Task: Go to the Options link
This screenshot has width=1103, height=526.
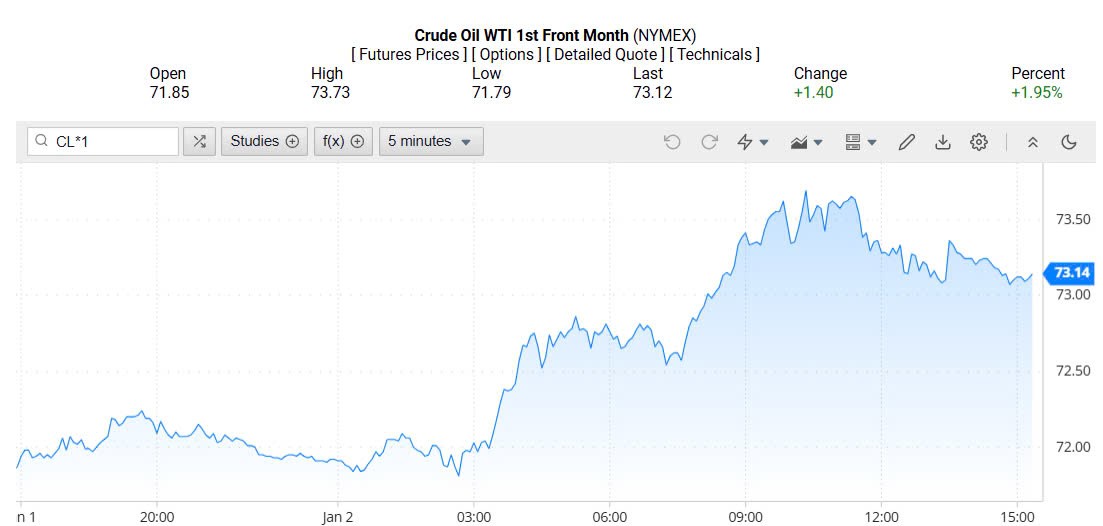Action: 507,54
